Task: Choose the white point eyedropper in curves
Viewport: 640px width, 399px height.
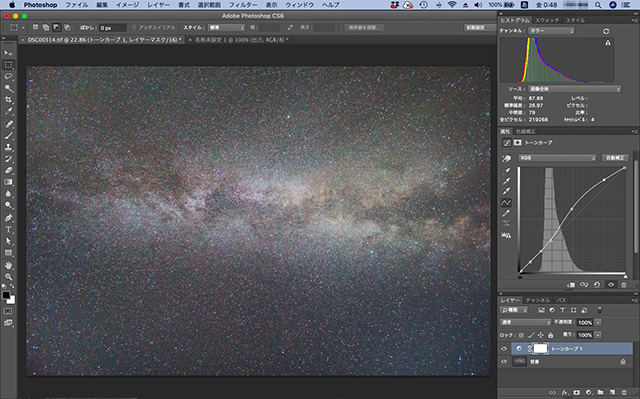Action: tap(507, 191)
